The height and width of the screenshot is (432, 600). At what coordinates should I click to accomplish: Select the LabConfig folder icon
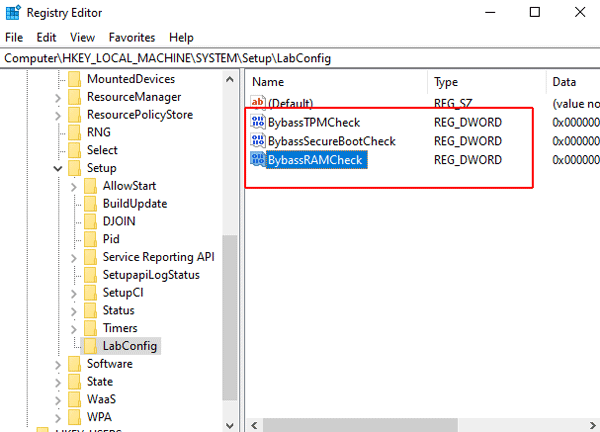click(91, 346)
